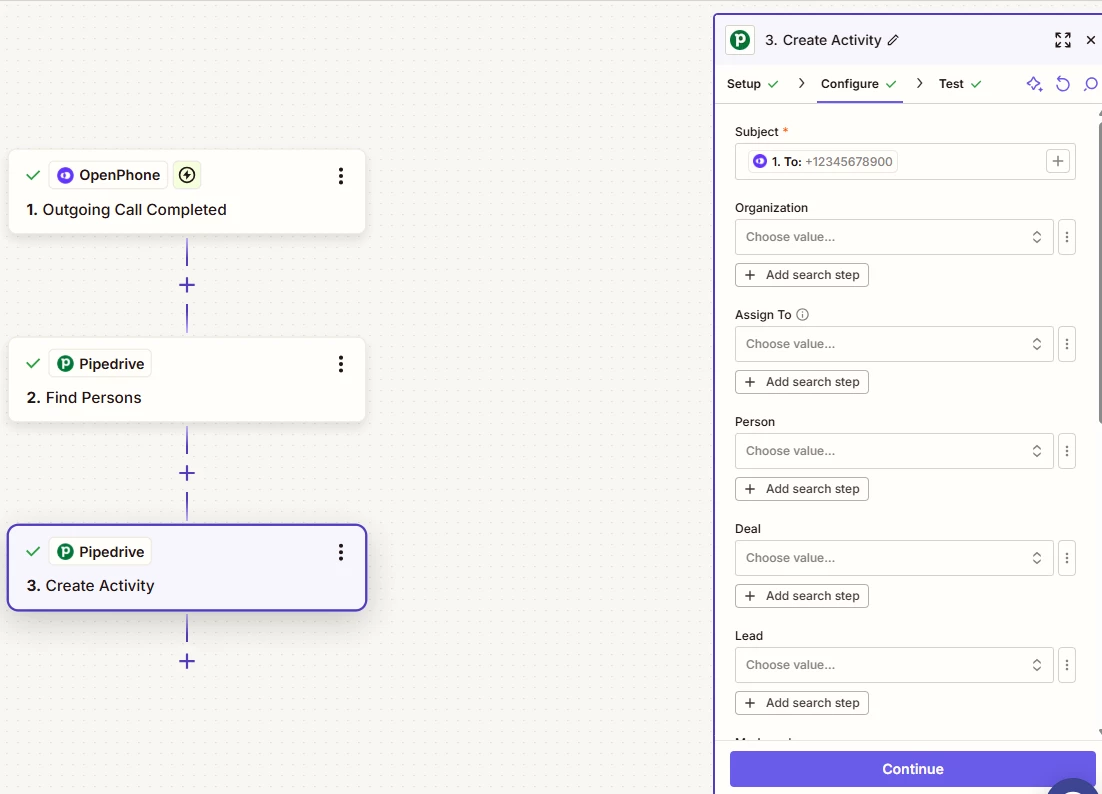Open Person field options menu
This screenshot has width=1102, height=794.
(1067, 451)
